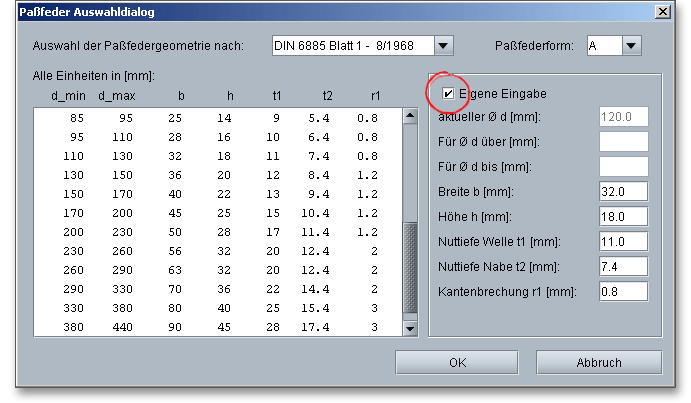Select table row with d_min 110
691x403 pixels.
pyautogui.click(x=220, y=156)
